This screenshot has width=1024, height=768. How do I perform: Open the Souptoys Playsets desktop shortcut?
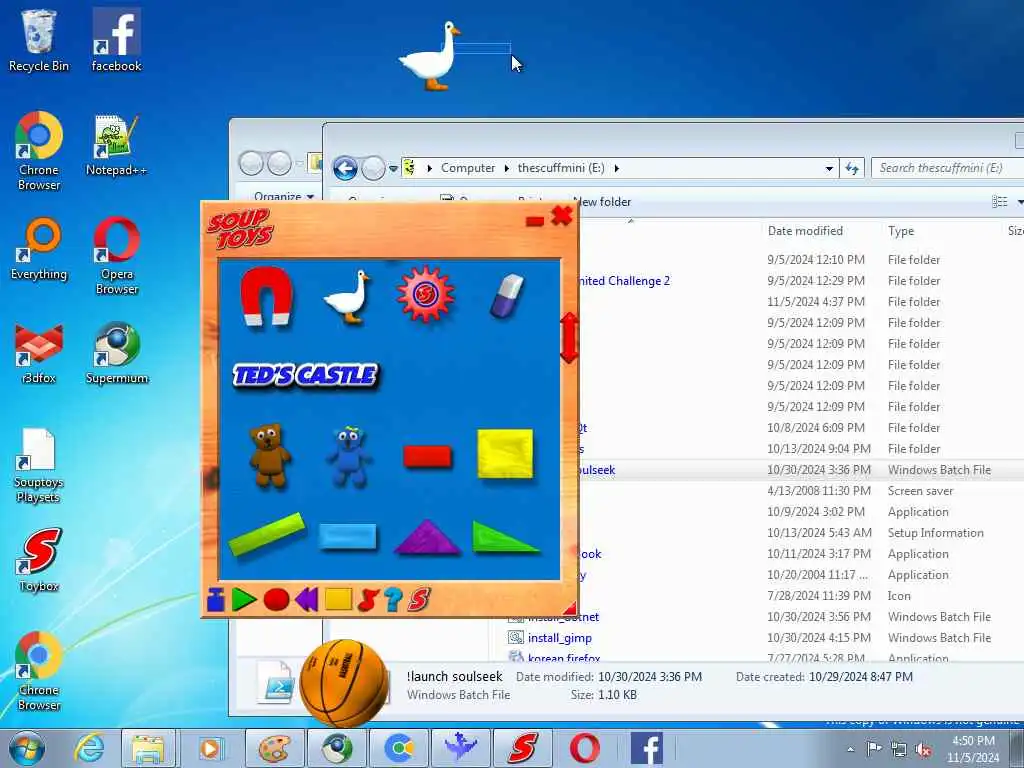click(x=39, y=466)
